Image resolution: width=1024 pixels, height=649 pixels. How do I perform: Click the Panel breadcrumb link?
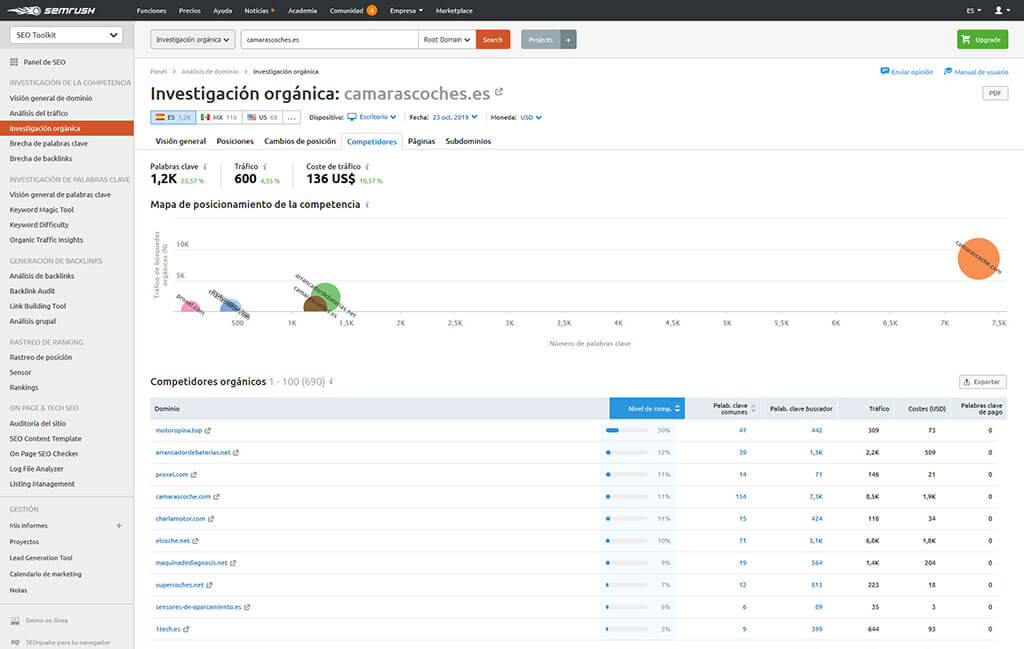click(159, 72)
